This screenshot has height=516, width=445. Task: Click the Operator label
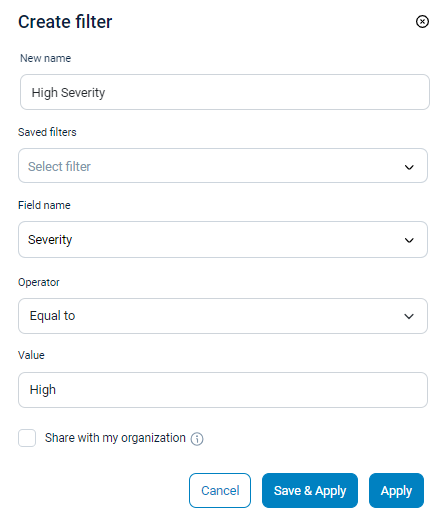[39, 282]
